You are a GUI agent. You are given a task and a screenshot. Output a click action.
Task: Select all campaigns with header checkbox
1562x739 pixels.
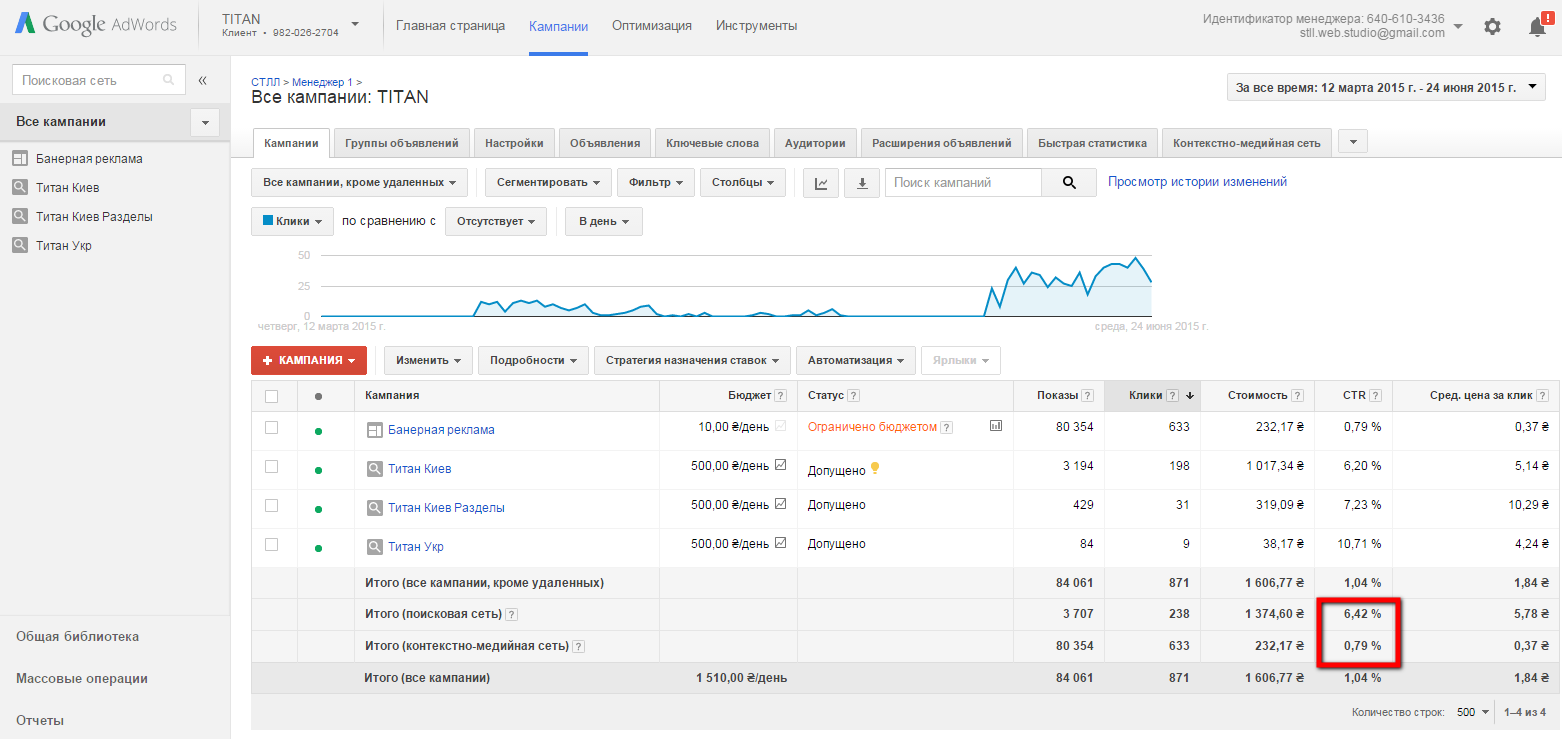coord(272,396)
